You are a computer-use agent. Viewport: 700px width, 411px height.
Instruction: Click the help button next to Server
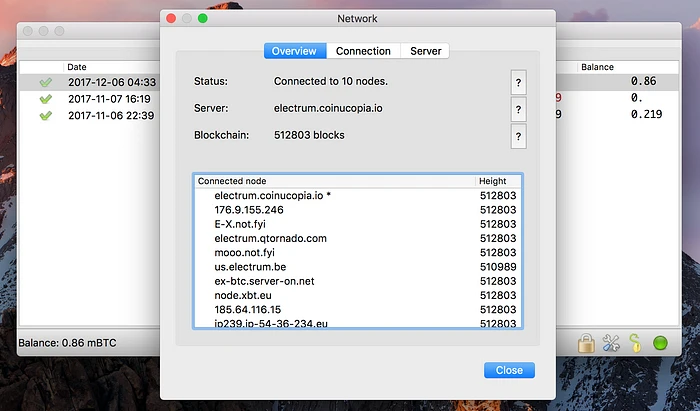point(518,110)
